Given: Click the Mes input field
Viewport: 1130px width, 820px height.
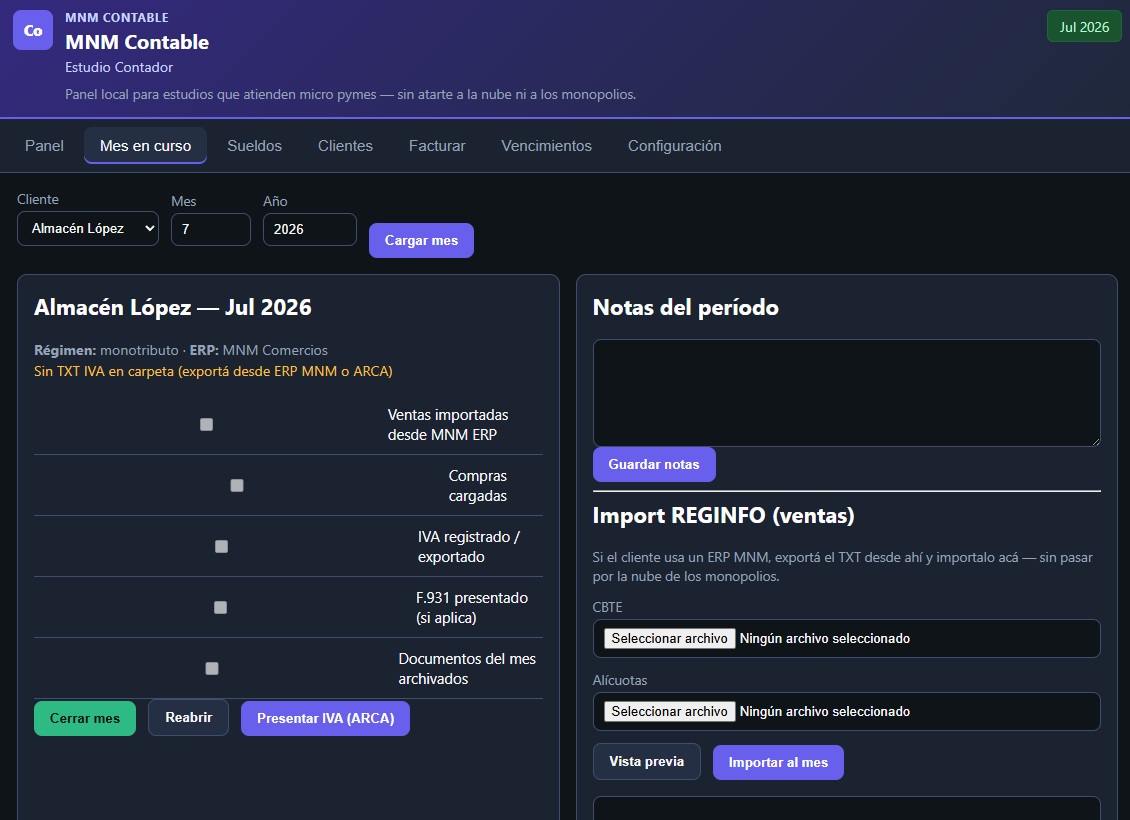Looking at the screenshot, I should pos(210,229).
